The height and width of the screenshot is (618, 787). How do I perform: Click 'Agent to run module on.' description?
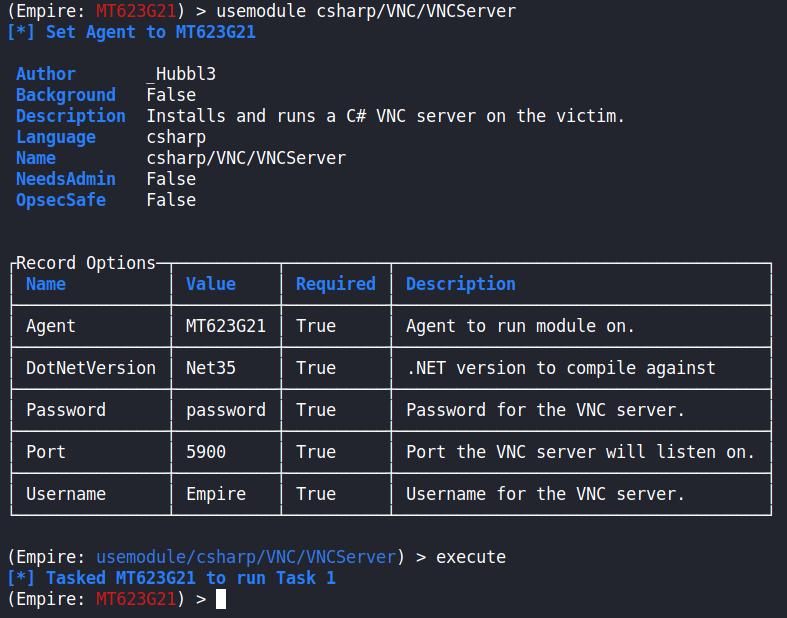[x=520, y=326]
